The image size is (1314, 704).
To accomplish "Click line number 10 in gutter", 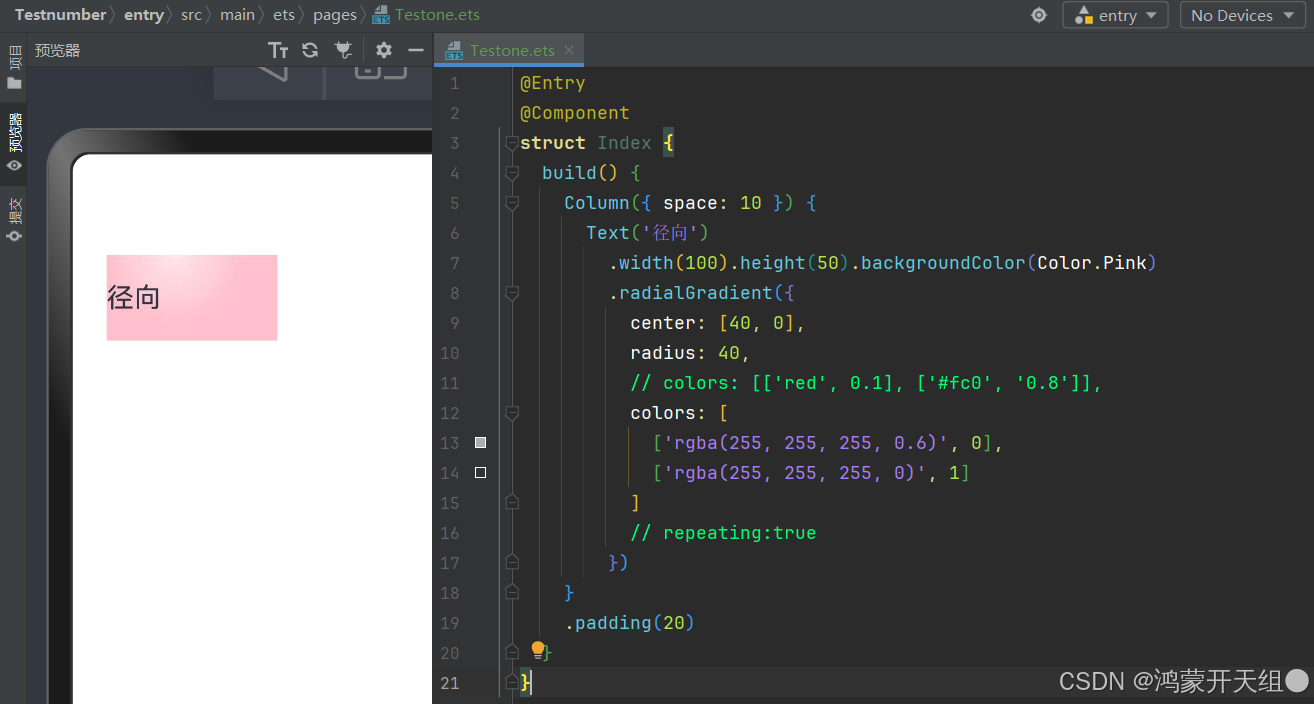I will tap(449, 353).
